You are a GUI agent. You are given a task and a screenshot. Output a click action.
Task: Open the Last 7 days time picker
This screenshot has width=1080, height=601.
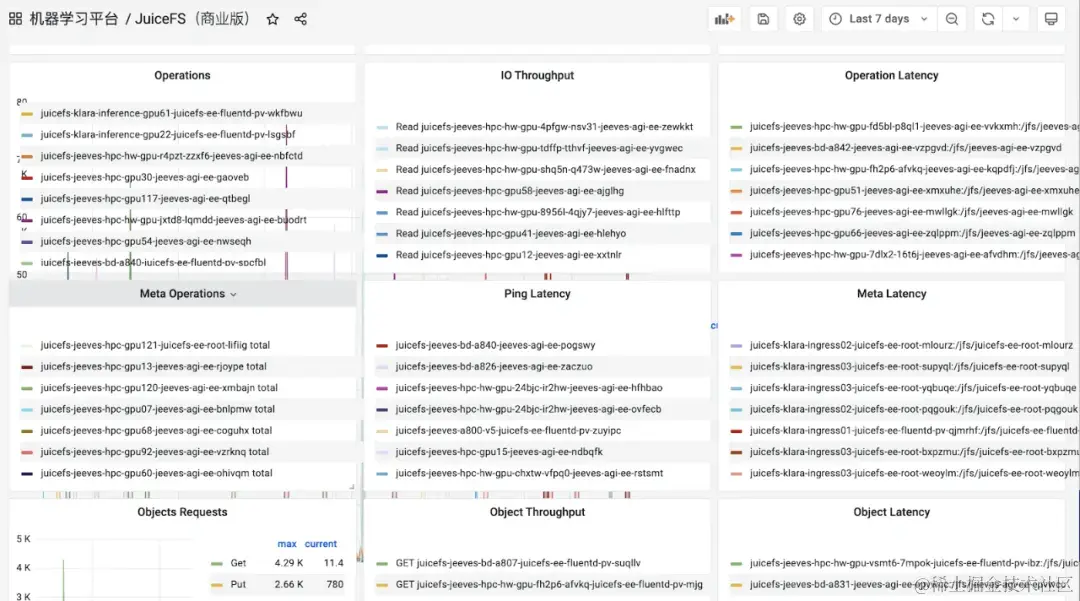[880, 19]
